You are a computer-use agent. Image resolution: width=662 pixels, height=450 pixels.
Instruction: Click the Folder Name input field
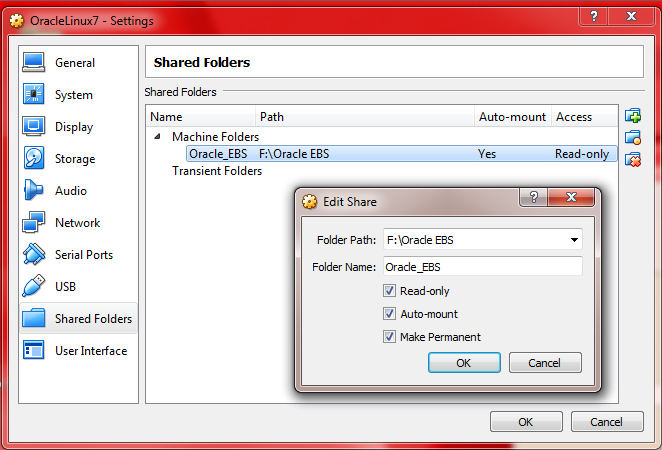(483, 267)
